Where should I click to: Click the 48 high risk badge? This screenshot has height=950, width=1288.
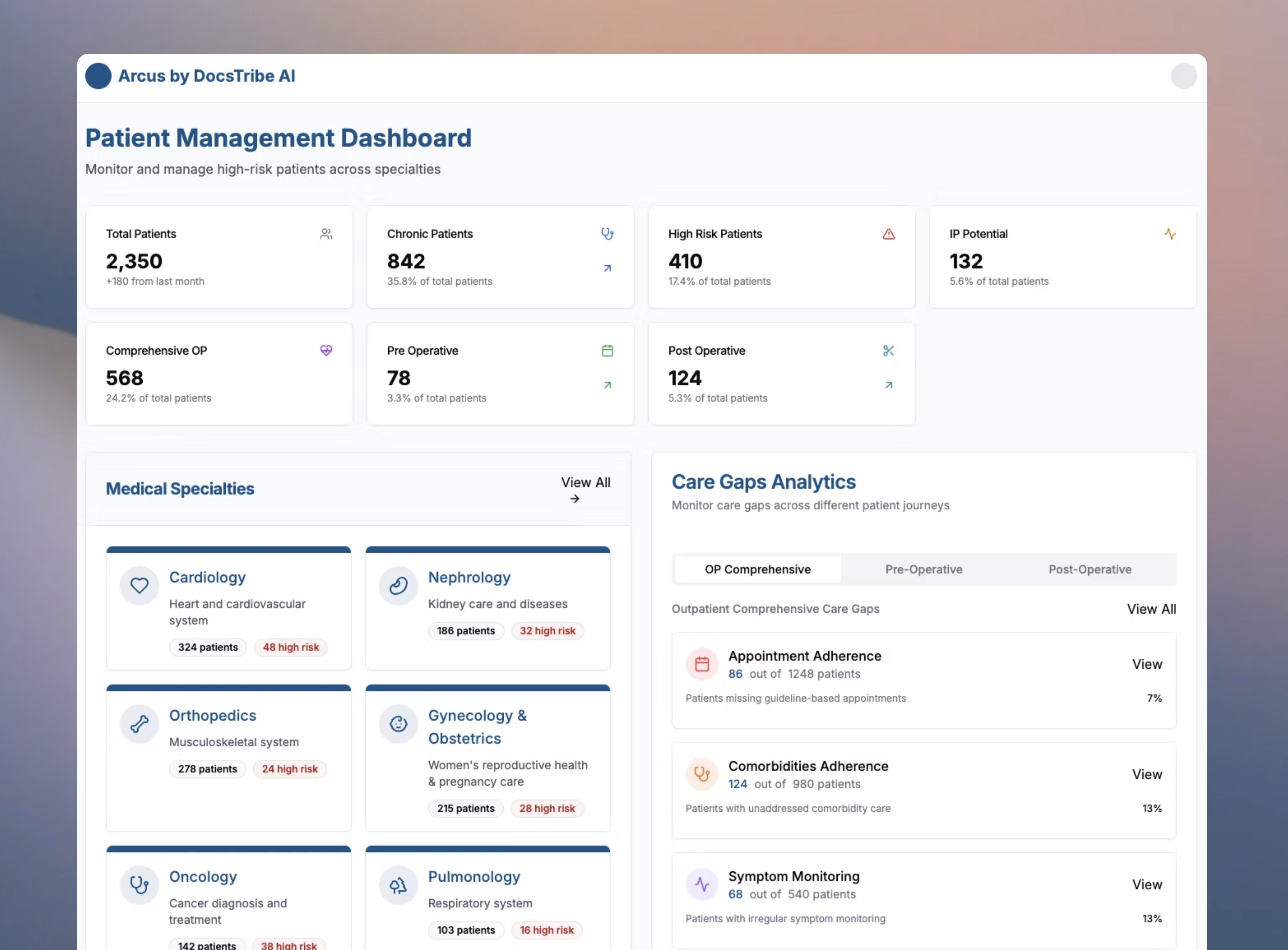click(291, 647)
